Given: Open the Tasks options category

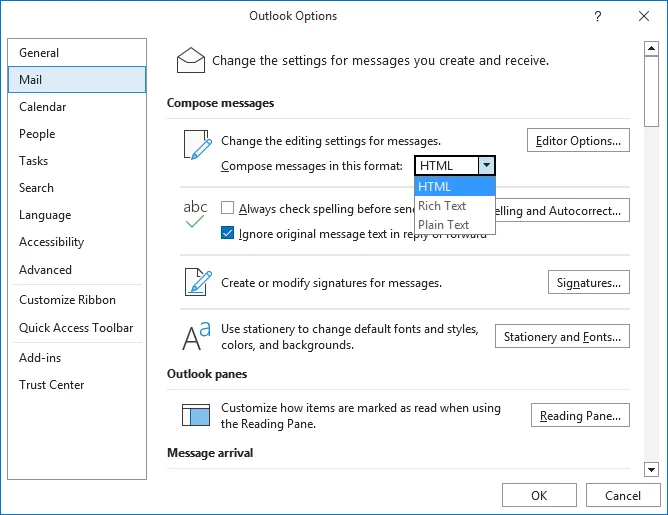Looking at the screenshot, I should point(77,161).
